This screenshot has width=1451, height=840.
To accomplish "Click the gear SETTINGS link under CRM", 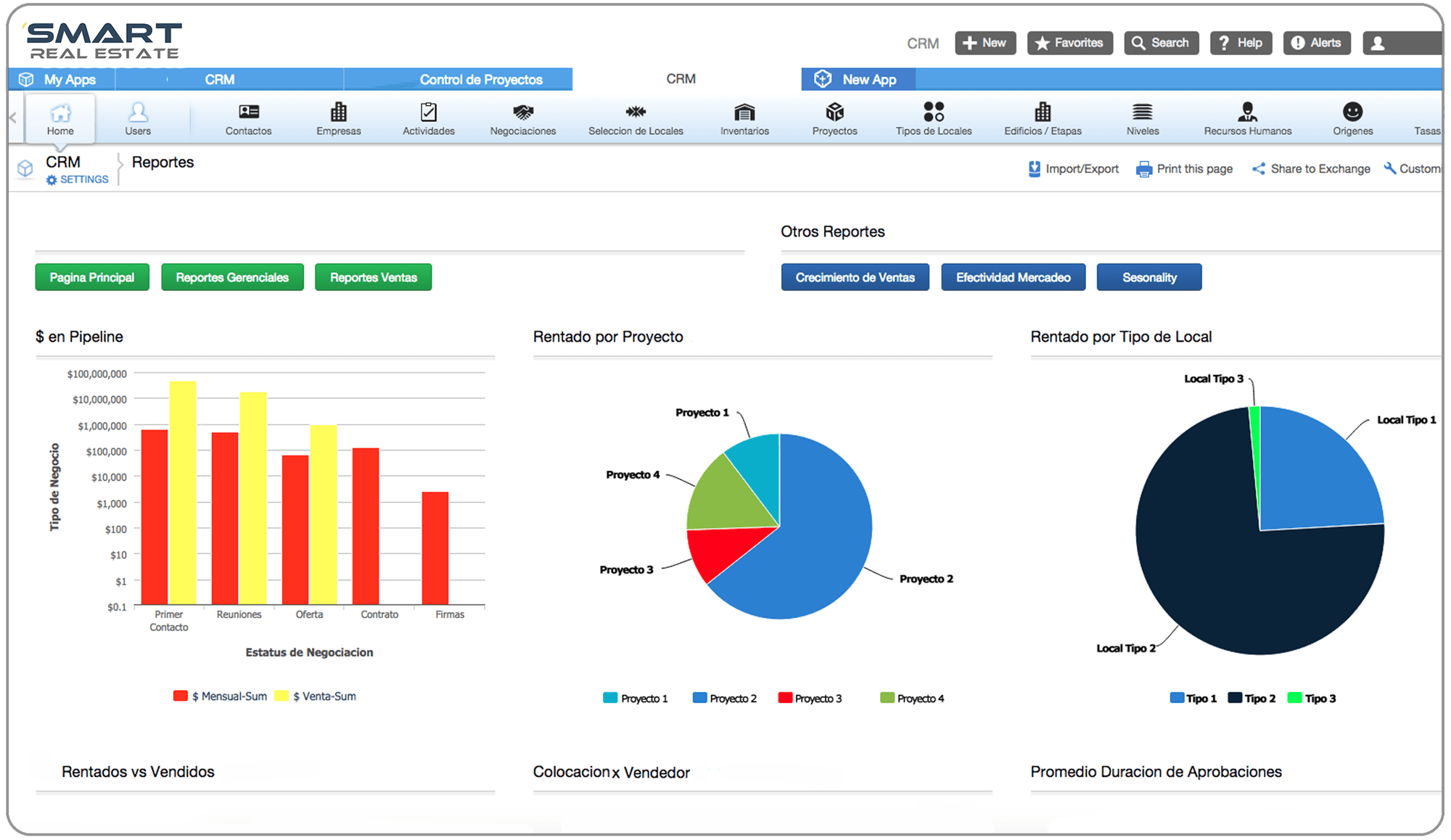I will 78,179.
